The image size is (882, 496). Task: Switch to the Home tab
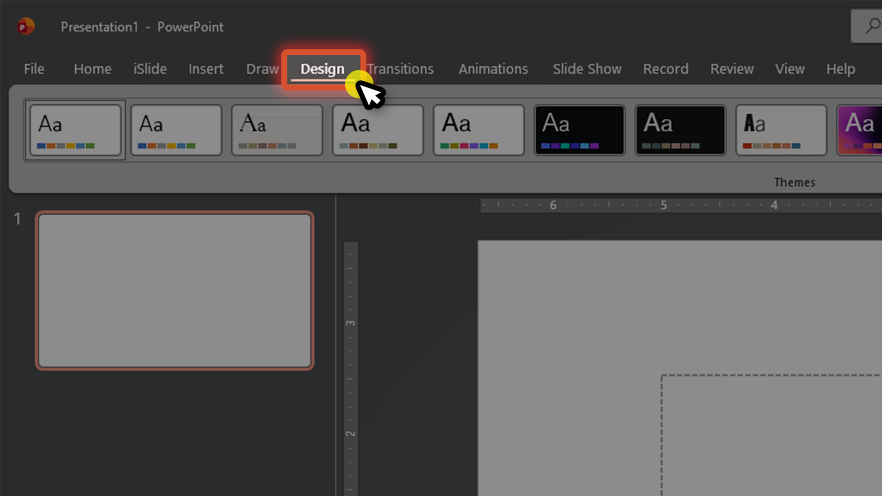[92, 69]
